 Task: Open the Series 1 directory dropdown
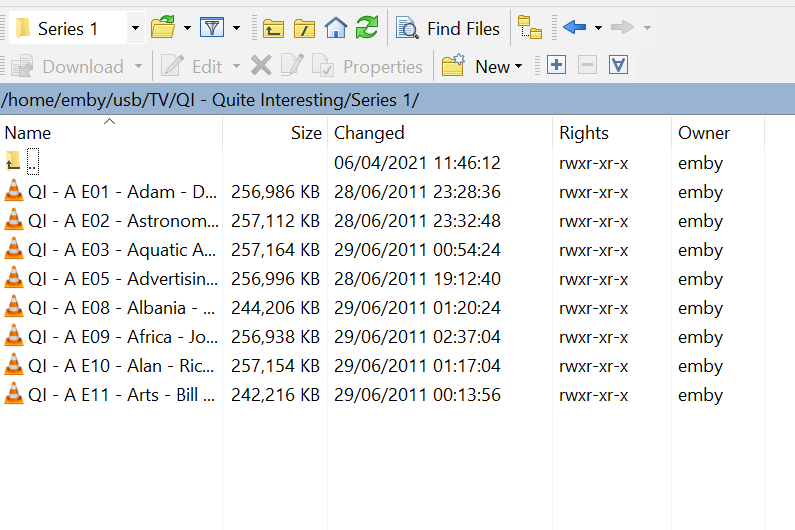[135, 28]
